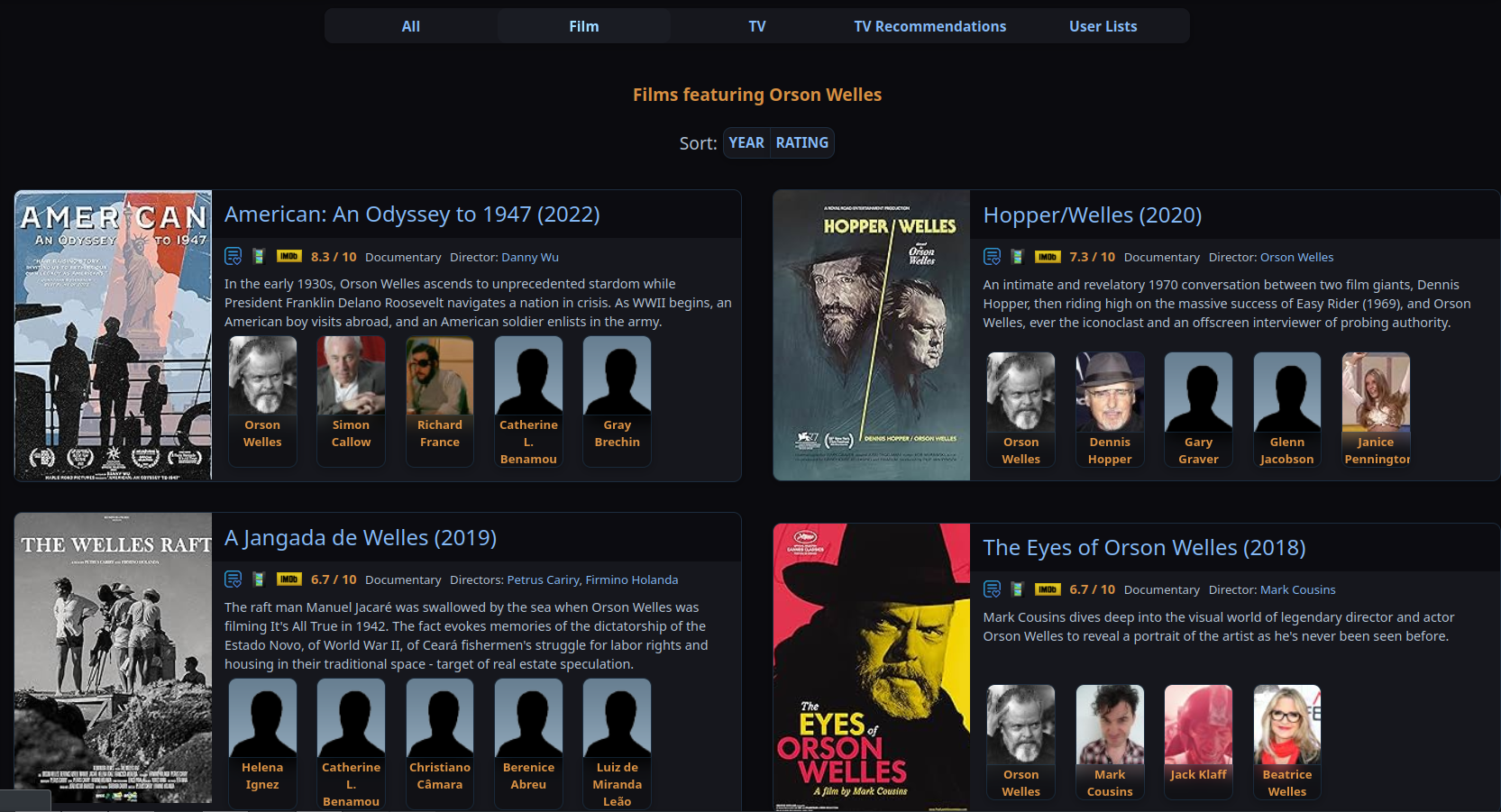Add American: An Odyssey to 1947 to watchlist icon
Viewport: 1501px width, 812px height.
click(x=233, y=256)
